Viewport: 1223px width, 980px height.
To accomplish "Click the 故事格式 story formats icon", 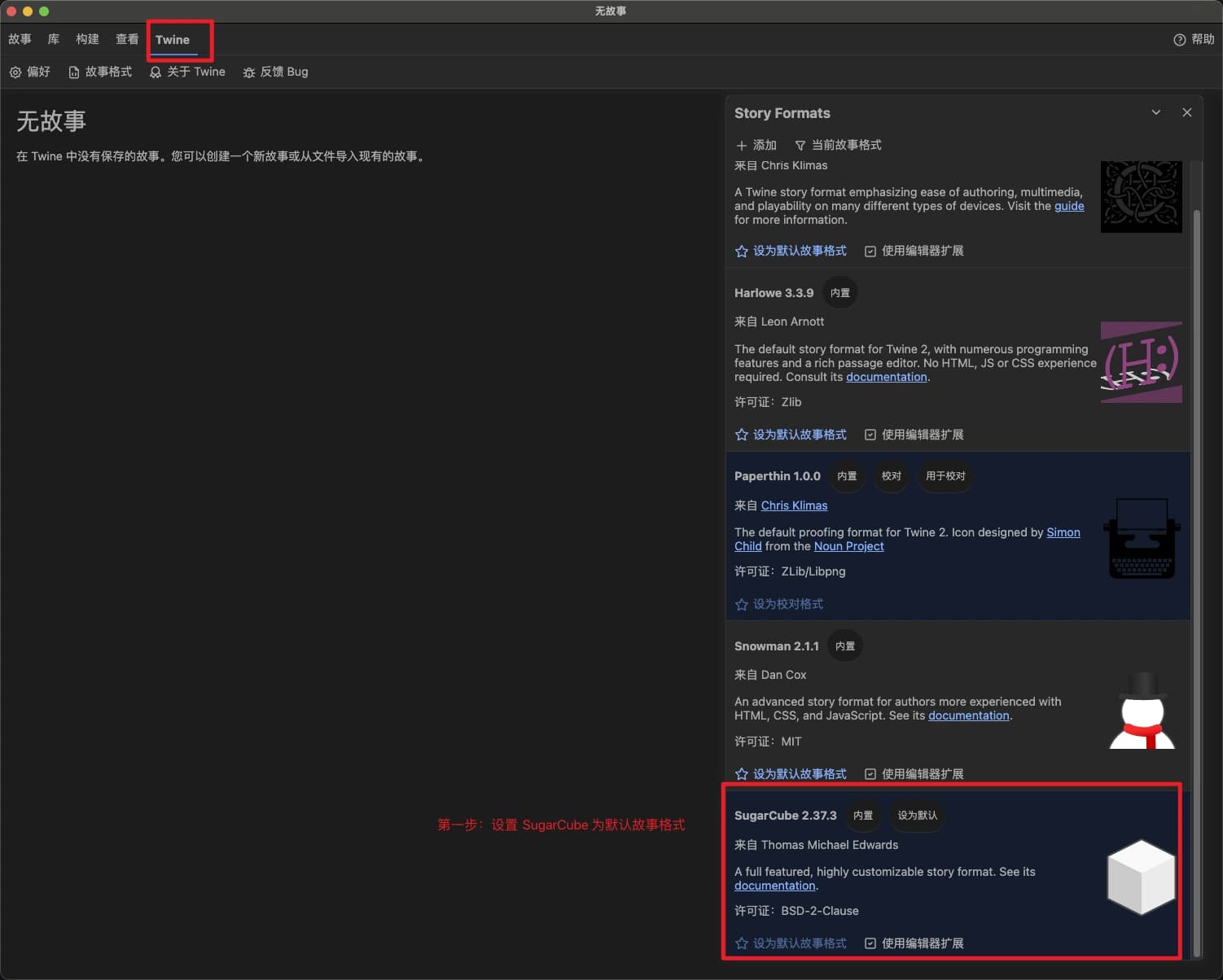I will coord(74,72).
